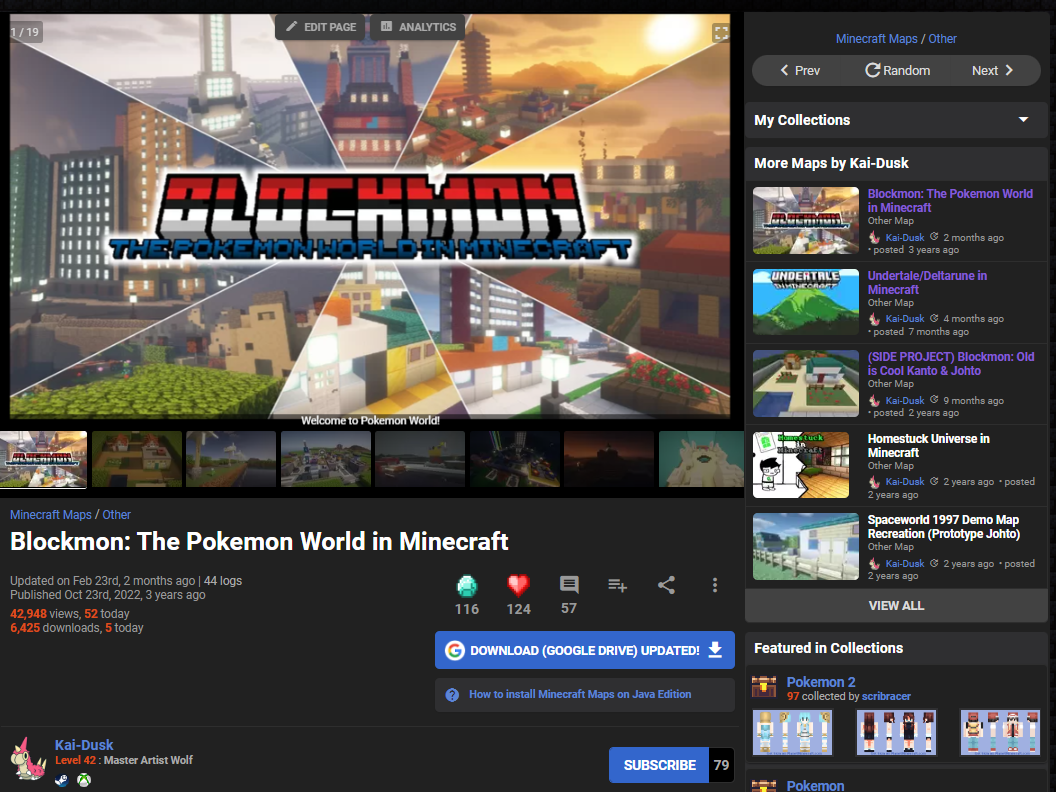Image resolution: width=1056 pixels, height=792 pixels.
Task: Subscribe to Kai-Dusk
Action: [x=658, y=764]
